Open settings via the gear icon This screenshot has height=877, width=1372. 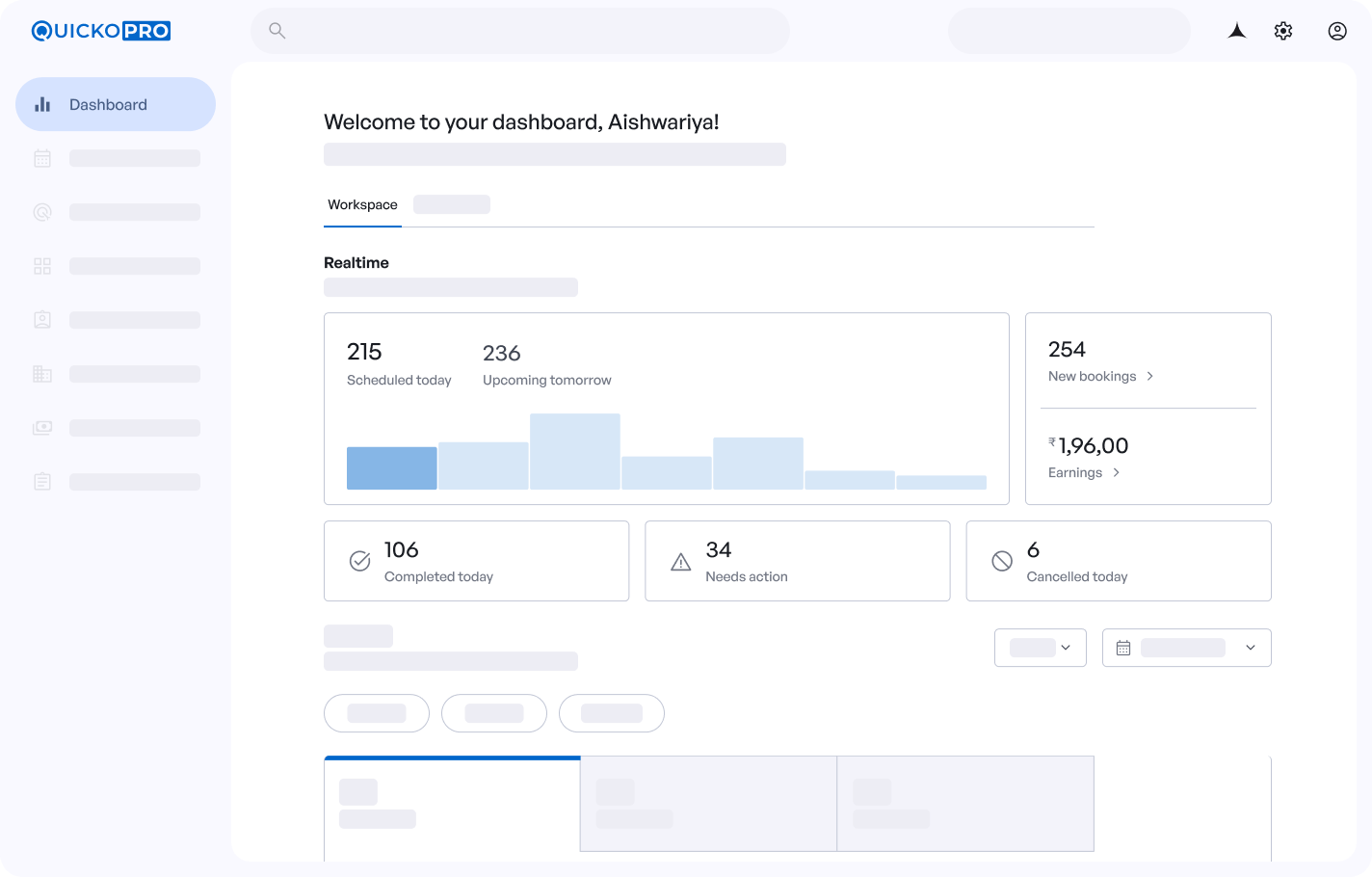click(1283, 31)
